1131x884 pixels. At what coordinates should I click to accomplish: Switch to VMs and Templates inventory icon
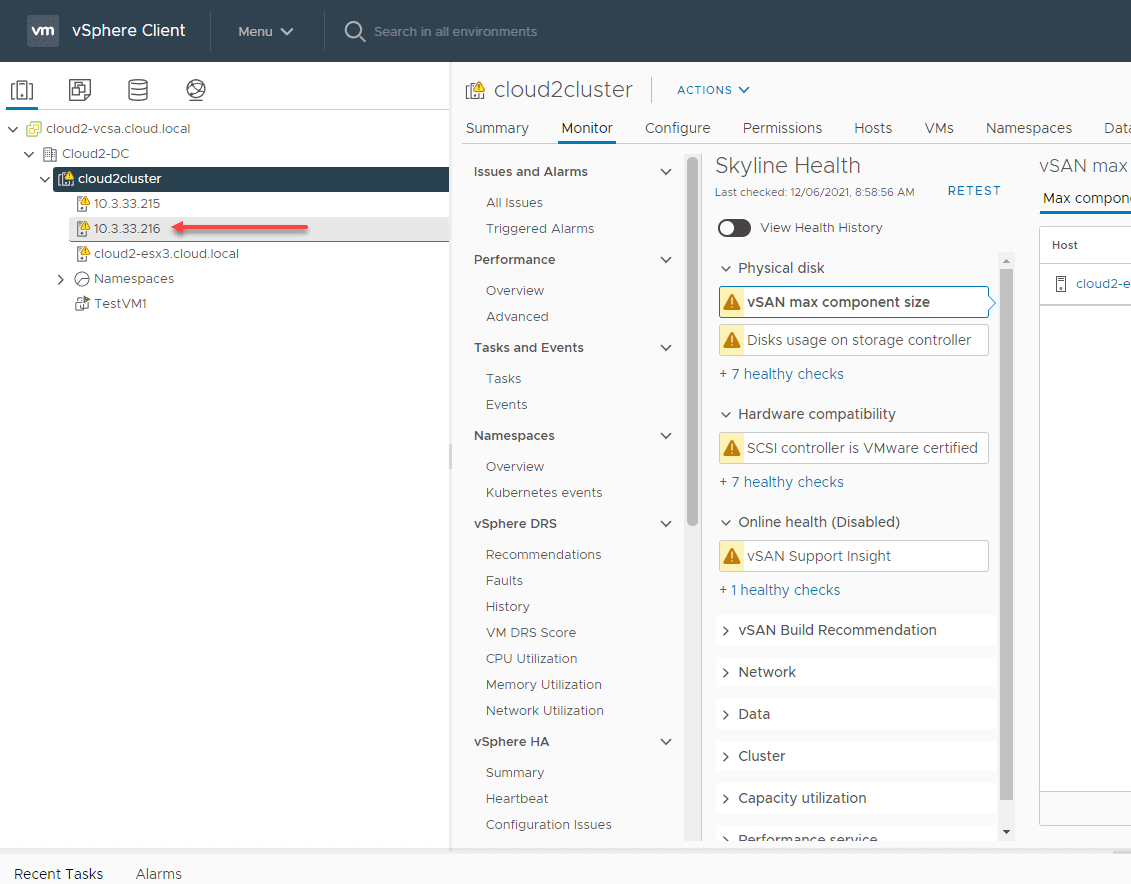pos(80,90)
